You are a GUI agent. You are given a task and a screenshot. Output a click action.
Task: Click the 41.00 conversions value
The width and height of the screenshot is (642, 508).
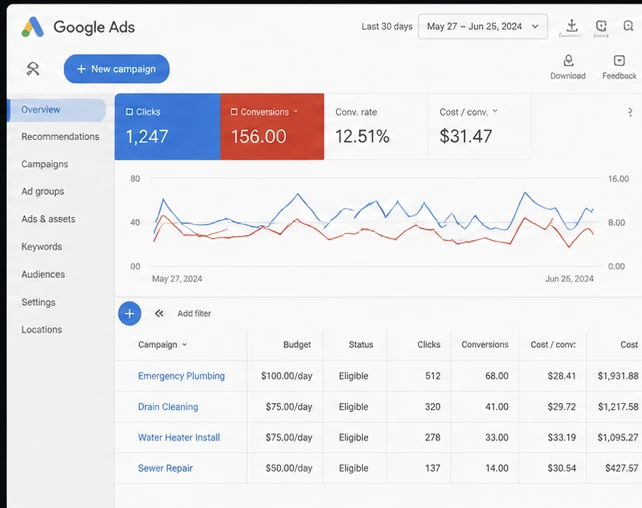pos(497,407)
